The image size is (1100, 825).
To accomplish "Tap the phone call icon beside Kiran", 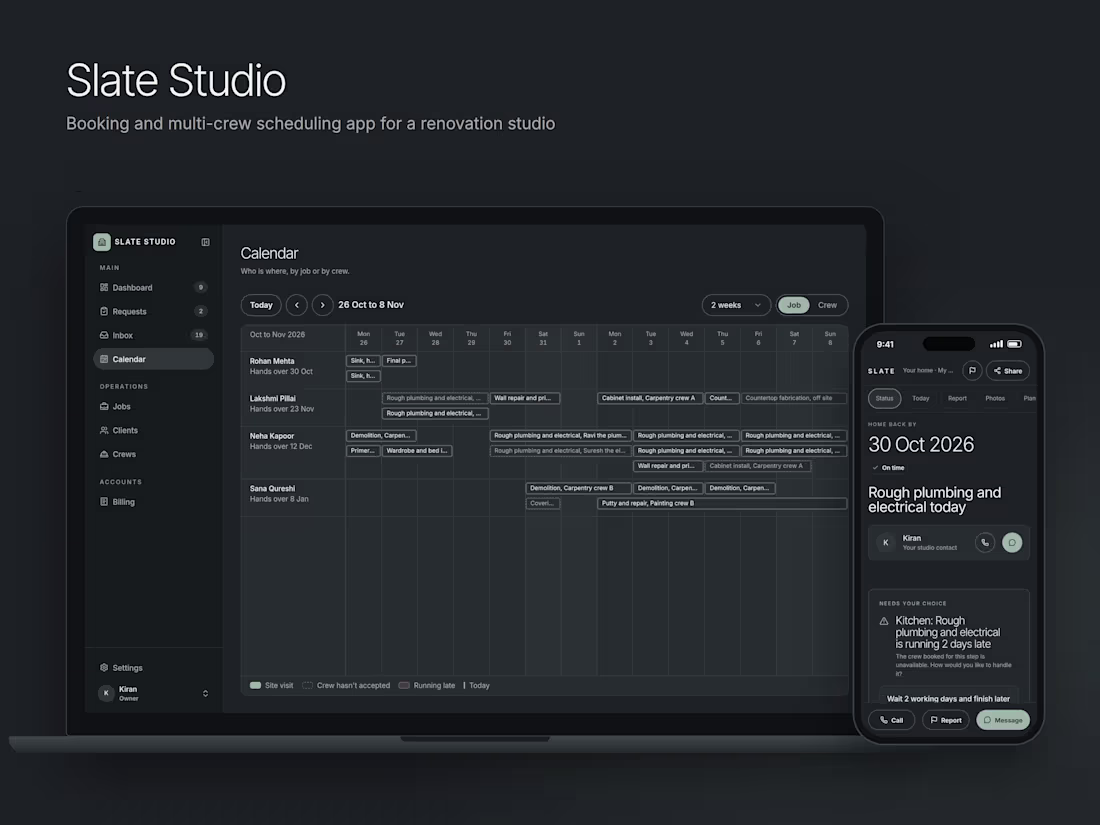I will click(x=985, y=542).
